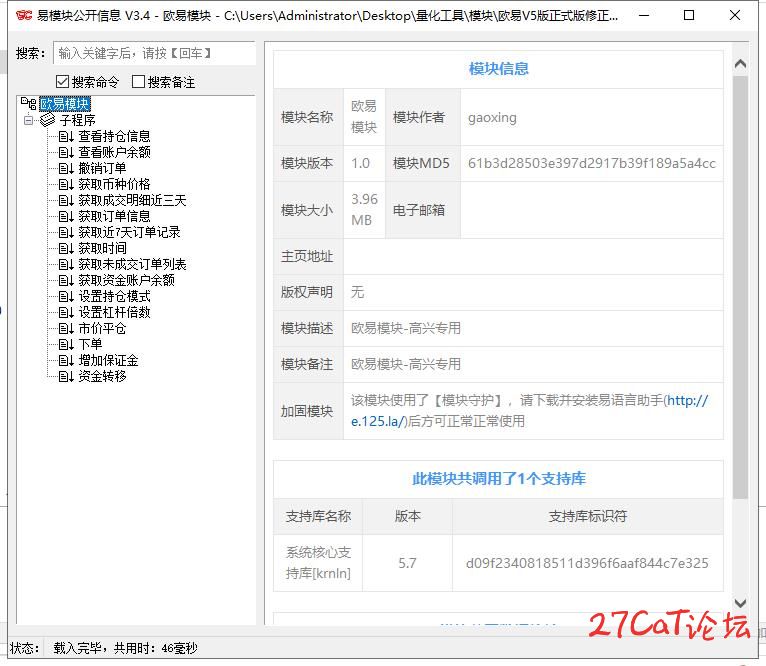Click the icon next to 增加保证金
This screenshot has height=666, width=766.
click(66, 361)
